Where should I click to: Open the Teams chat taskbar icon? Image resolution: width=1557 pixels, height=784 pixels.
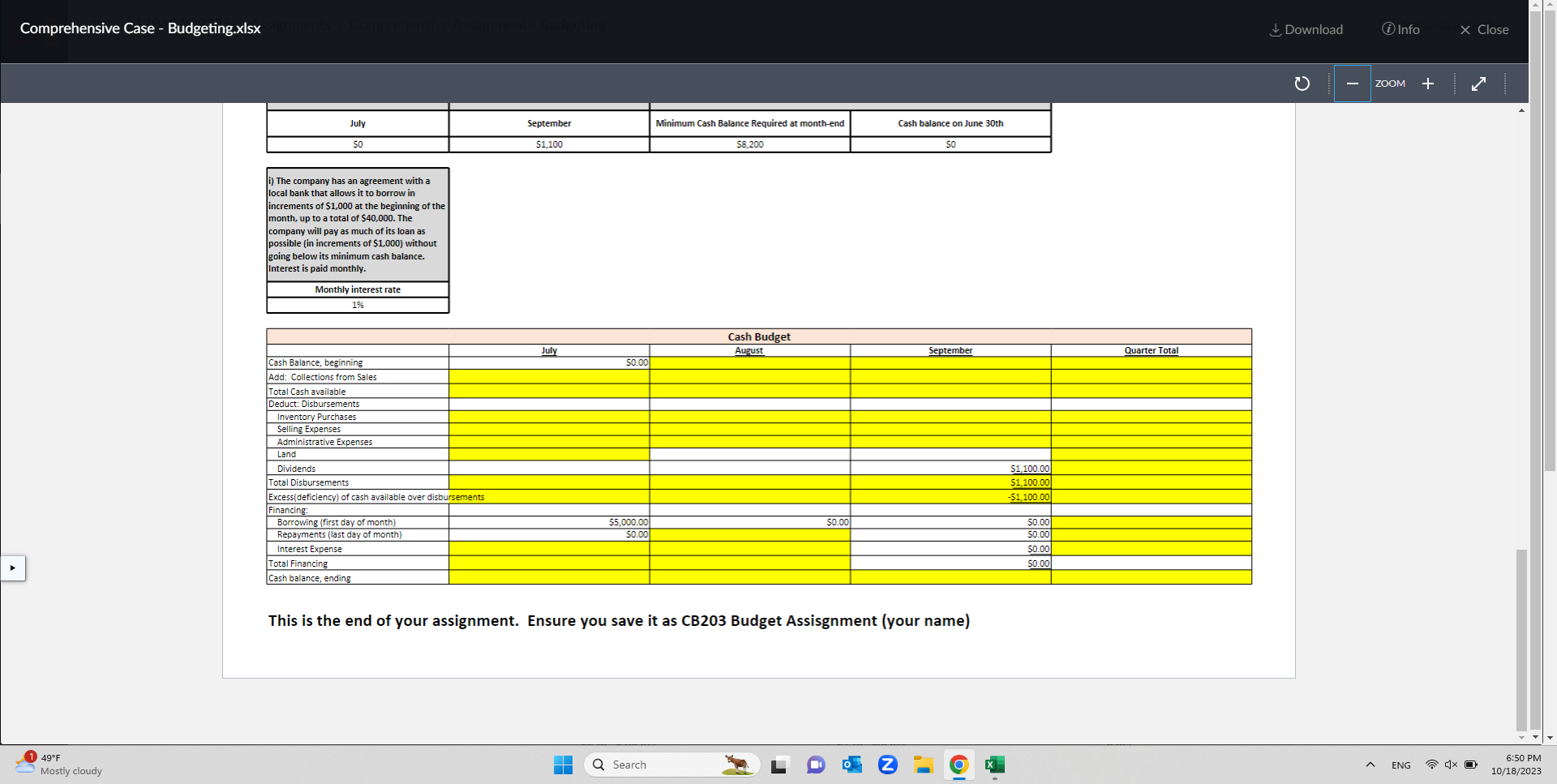click(x=816, y=765)
